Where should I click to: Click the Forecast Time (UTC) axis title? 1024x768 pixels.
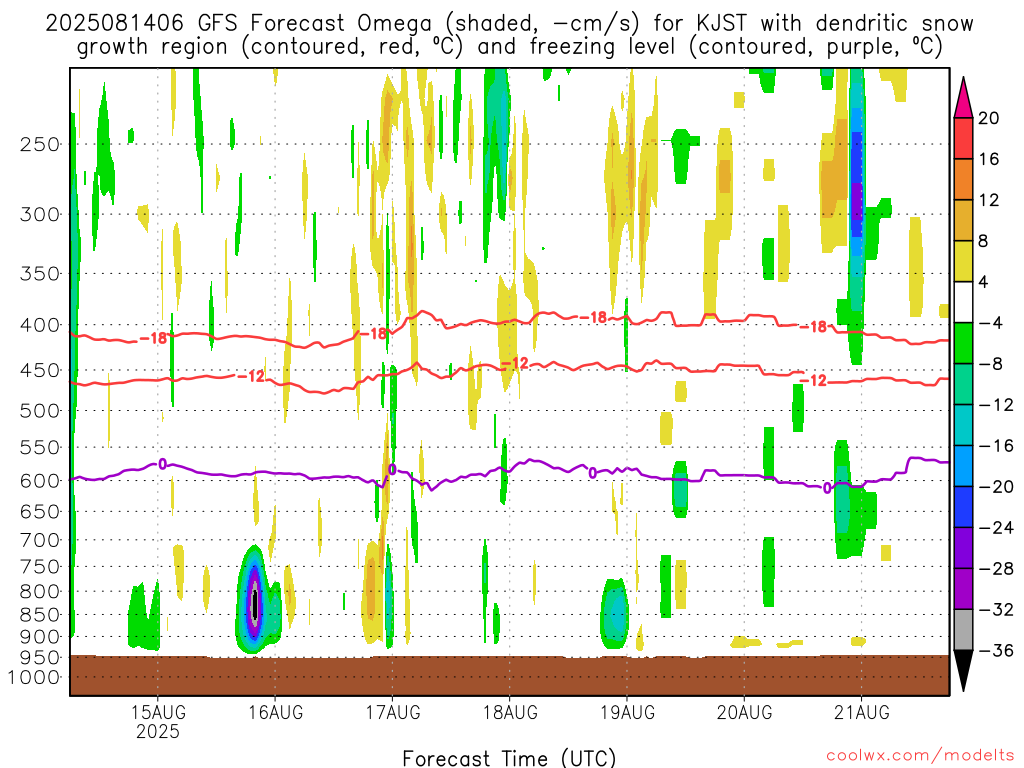pyautogui.click(x=509, y=758)
